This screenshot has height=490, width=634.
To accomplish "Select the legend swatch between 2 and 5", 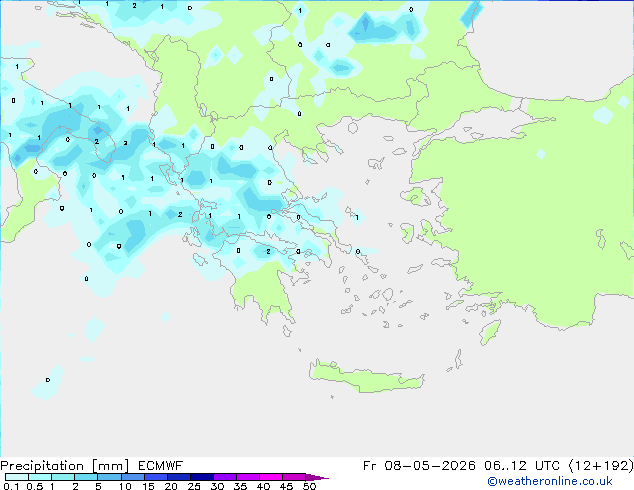I will tap(86, 477).
